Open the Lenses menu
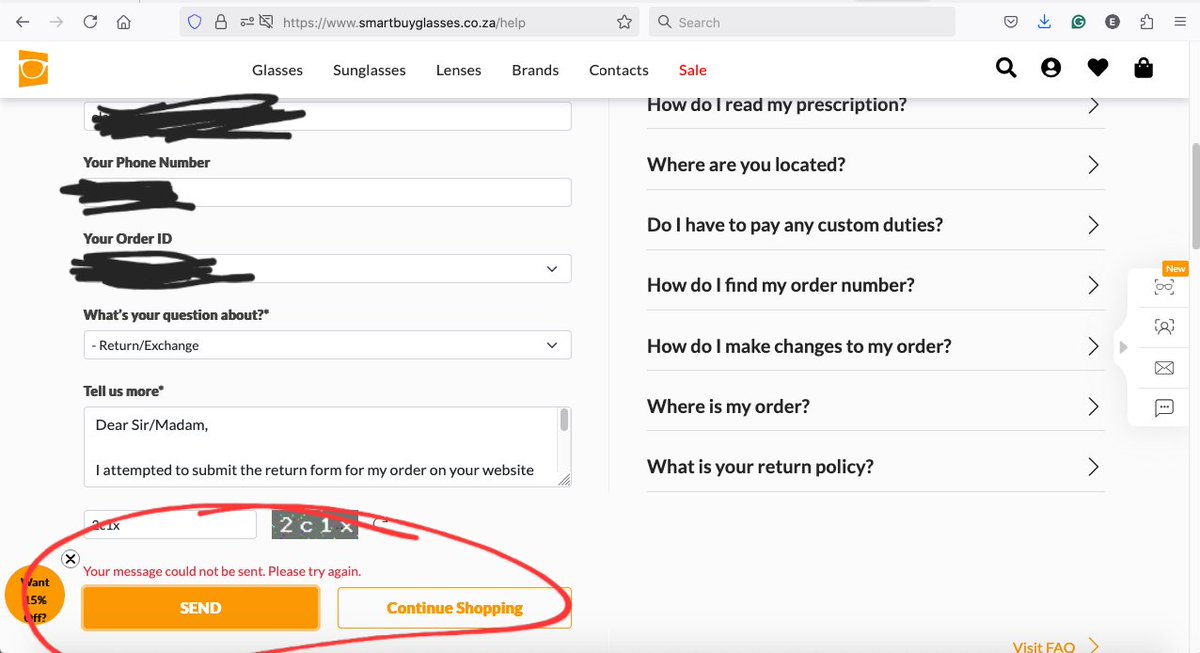The image size is (1200, 653). 459,70
